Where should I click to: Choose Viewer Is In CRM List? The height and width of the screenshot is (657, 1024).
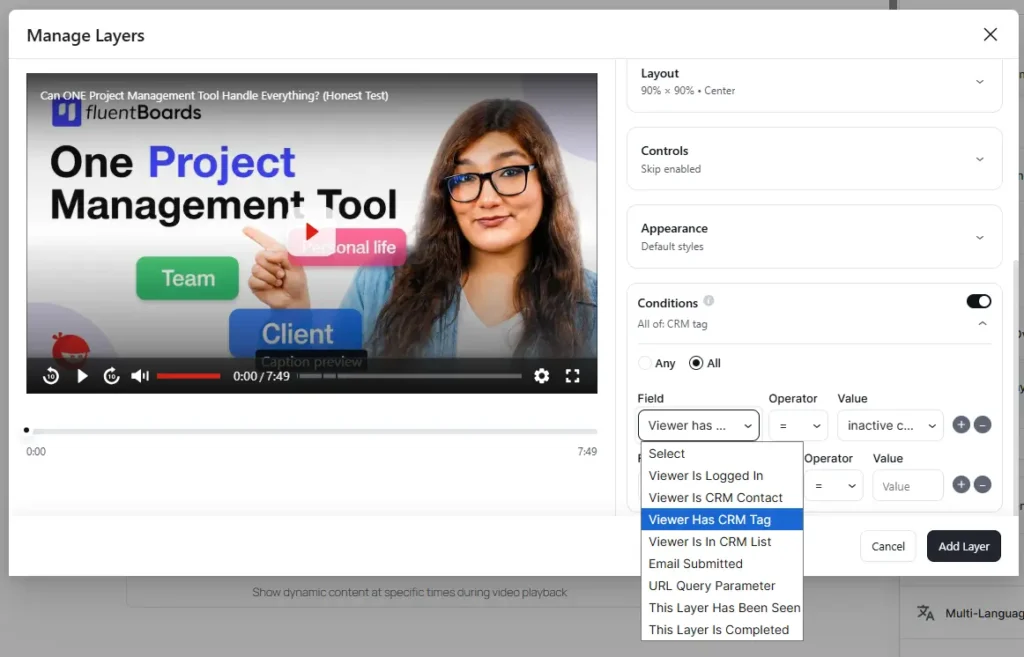coord(722,542)
